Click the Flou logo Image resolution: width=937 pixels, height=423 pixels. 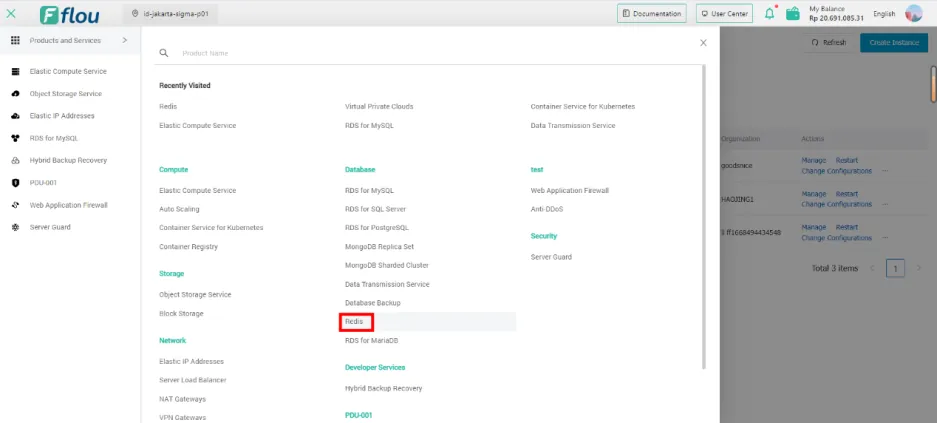click(69, 14)
